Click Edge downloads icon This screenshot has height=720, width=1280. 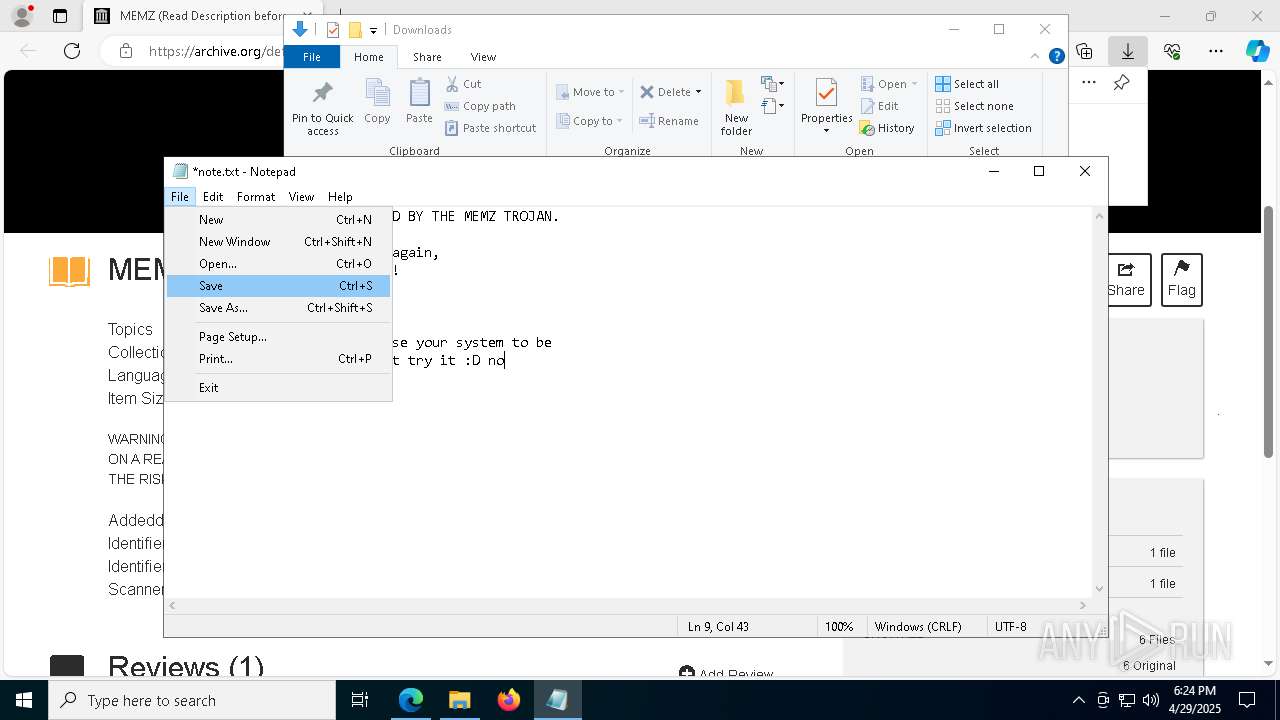[x=1127, y=51]
